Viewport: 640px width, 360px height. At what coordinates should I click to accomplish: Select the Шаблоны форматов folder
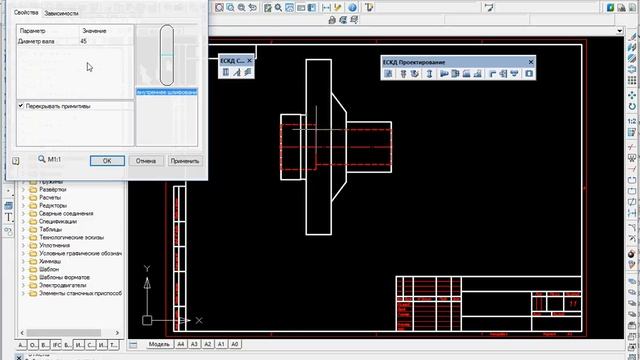pyautogui.click(x=64, y=277)
